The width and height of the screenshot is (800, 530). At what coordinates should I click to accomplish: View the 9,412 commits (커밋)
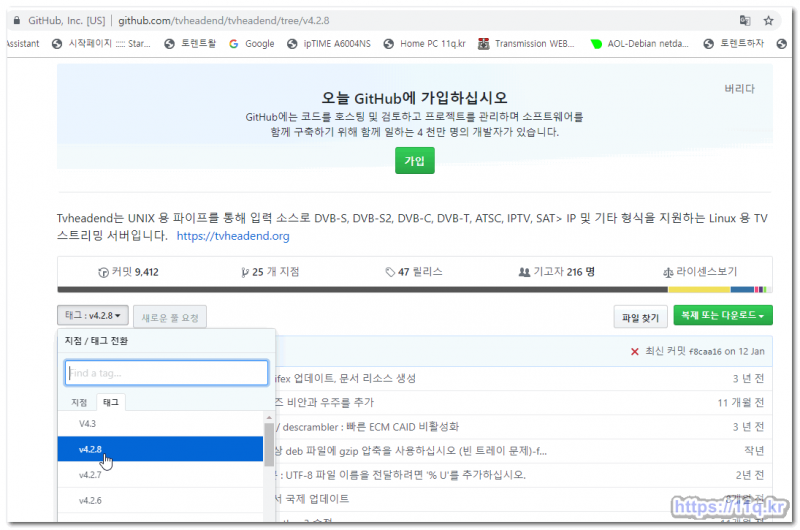129,272
